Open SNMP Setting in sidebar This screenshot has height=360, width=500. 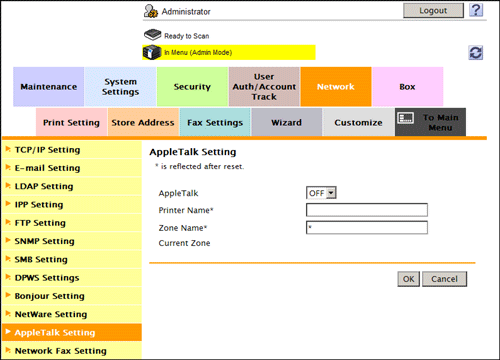click(x=72, y=241)
